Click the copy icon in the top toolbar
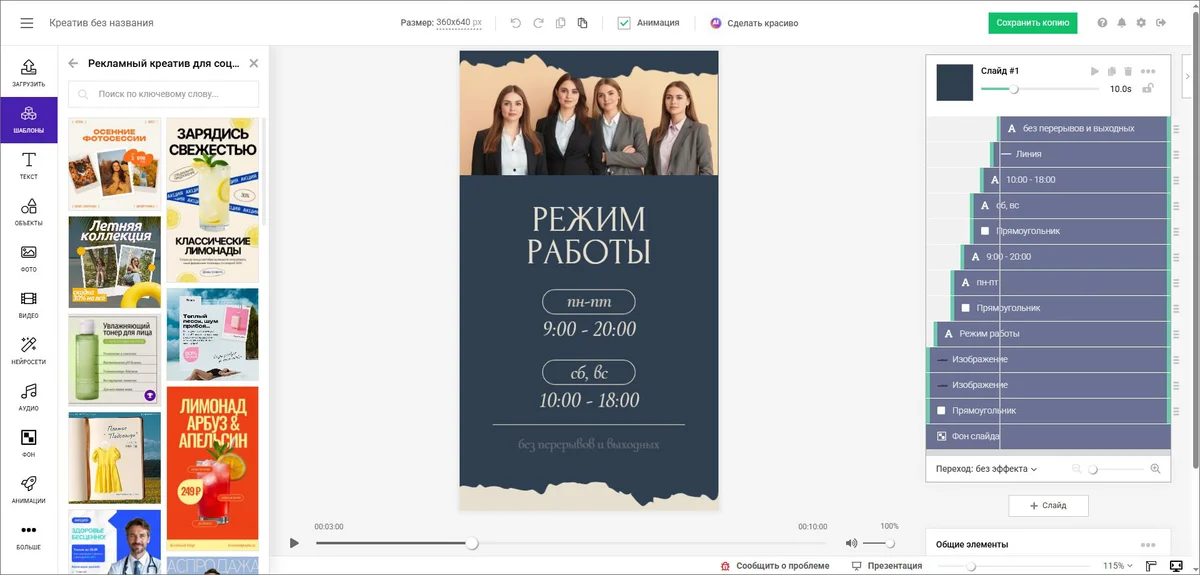The height and width of the screenshot is (575, 1200). (x=560, y=23)
